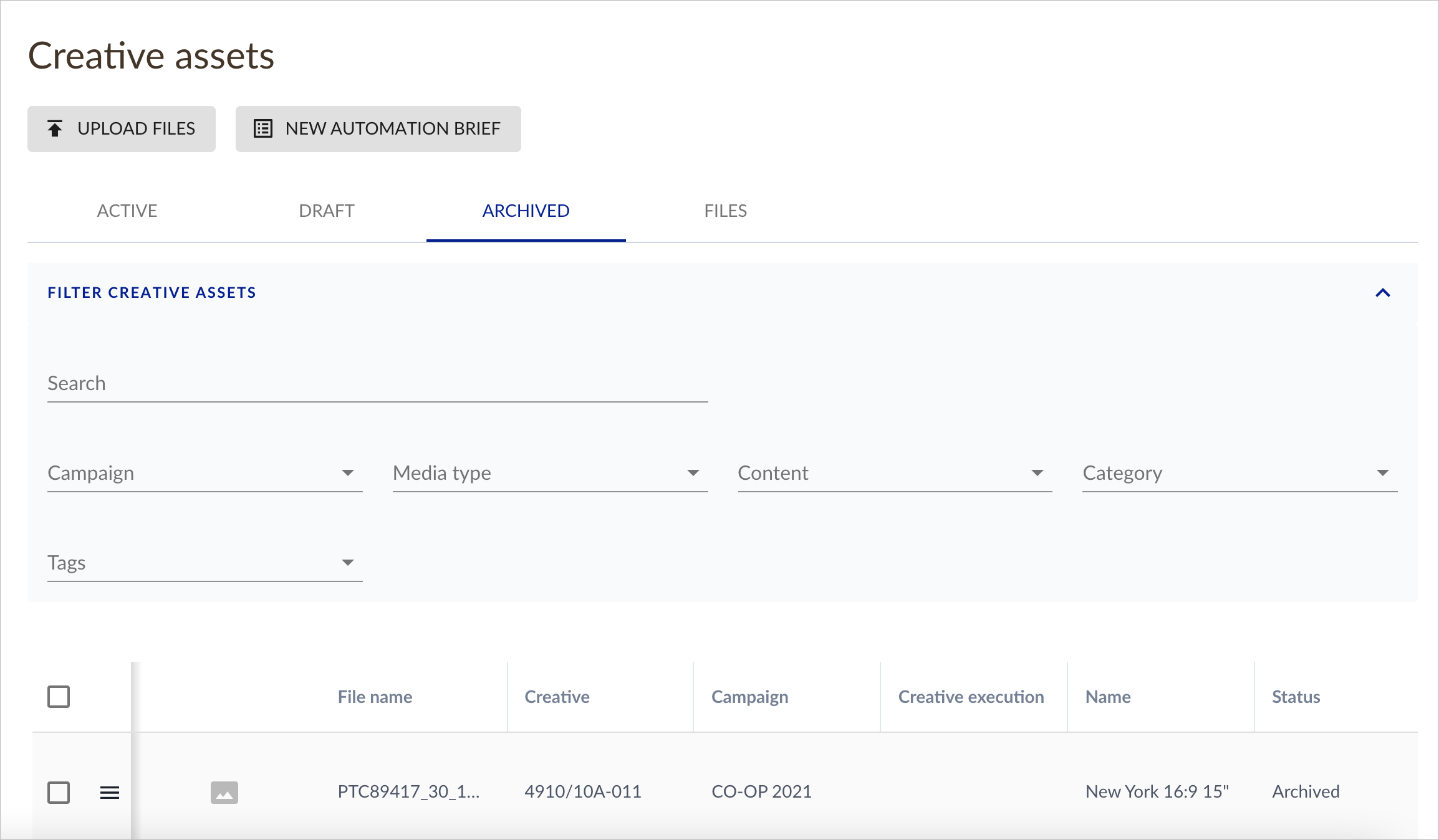This screenshot has height=840, width=1439.
Task: Click the Campaign column header in table
Action: [749, 697]
